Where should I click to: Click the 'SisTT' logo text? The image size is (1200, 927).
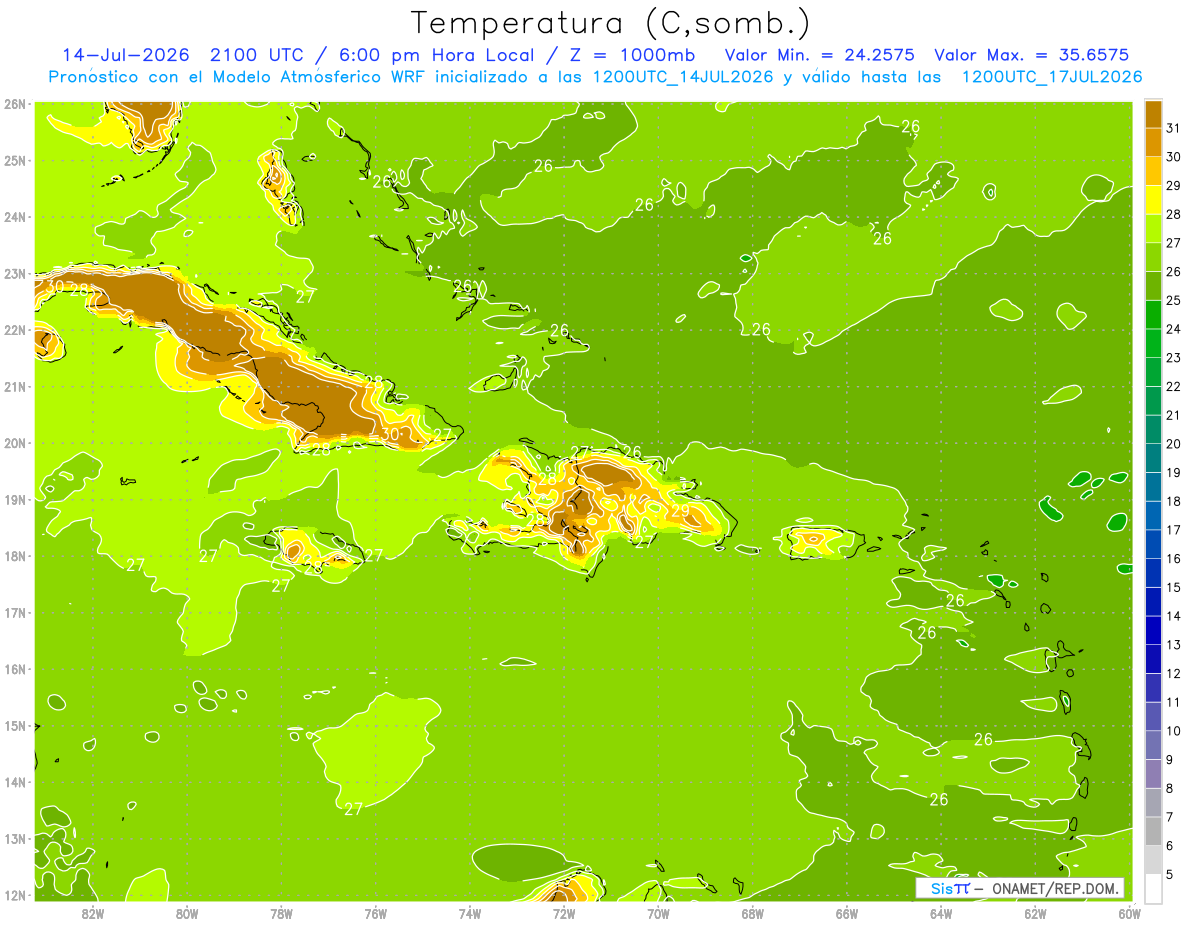[950, 889]
